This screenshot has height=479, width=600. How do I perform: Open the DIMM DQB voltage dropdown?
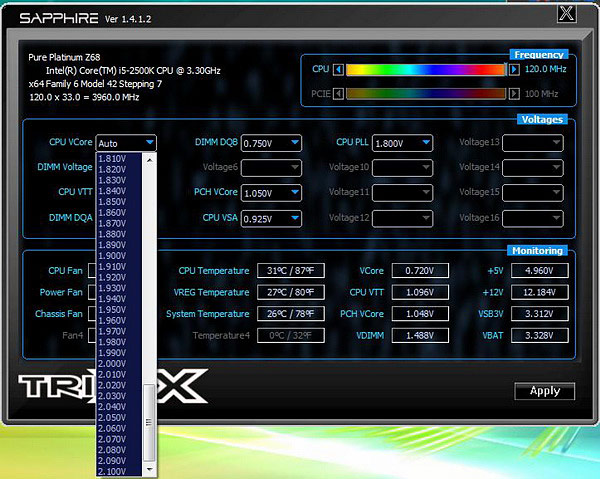[271, 143]
